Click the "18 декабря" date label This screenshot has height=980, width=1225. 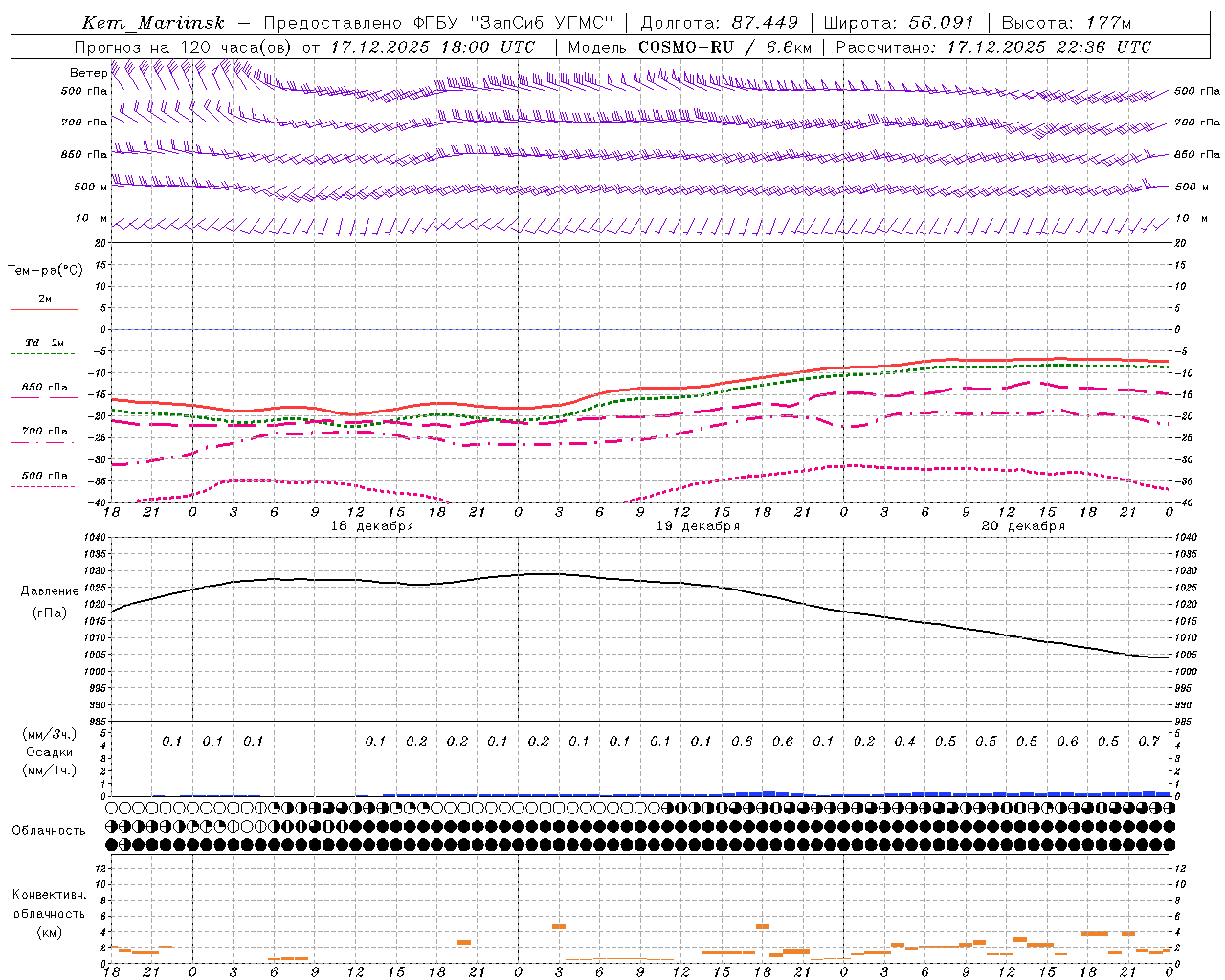[372, 526]
